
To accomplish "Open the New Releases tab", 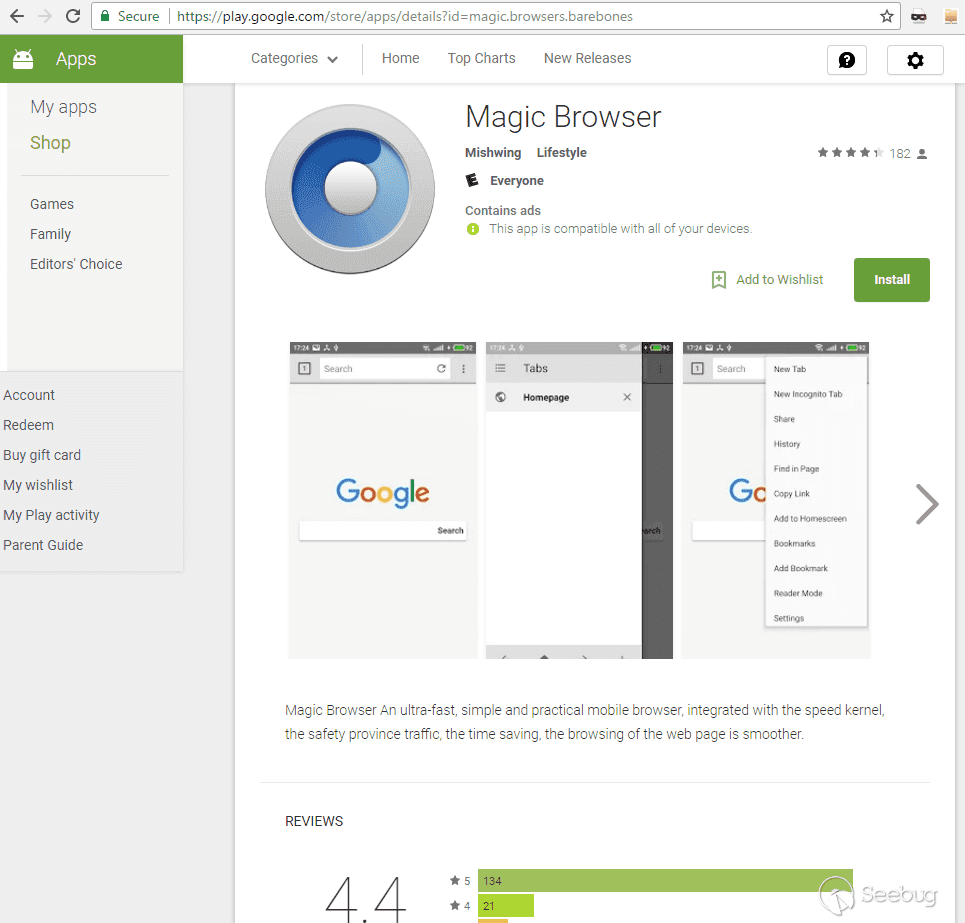I will (x=587, y=58).
